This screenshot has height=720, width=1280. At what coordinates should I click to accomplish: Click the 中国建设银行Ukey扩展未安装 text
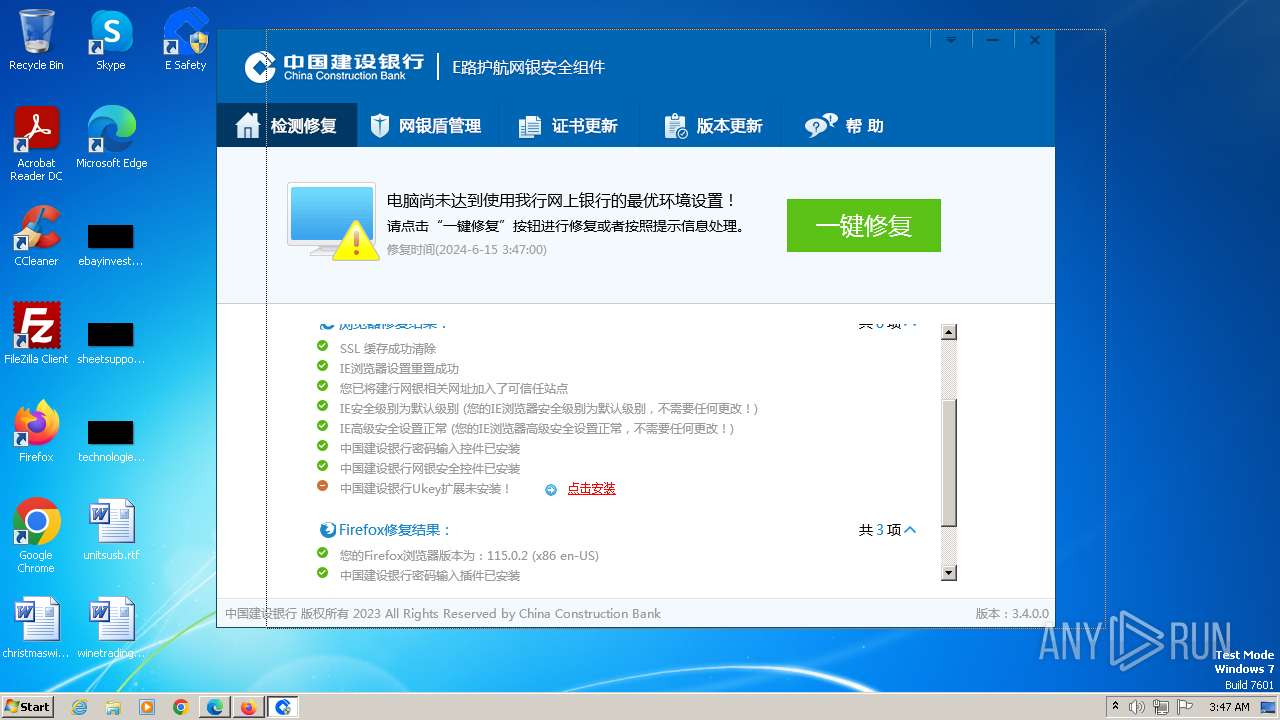pos(425,489)
